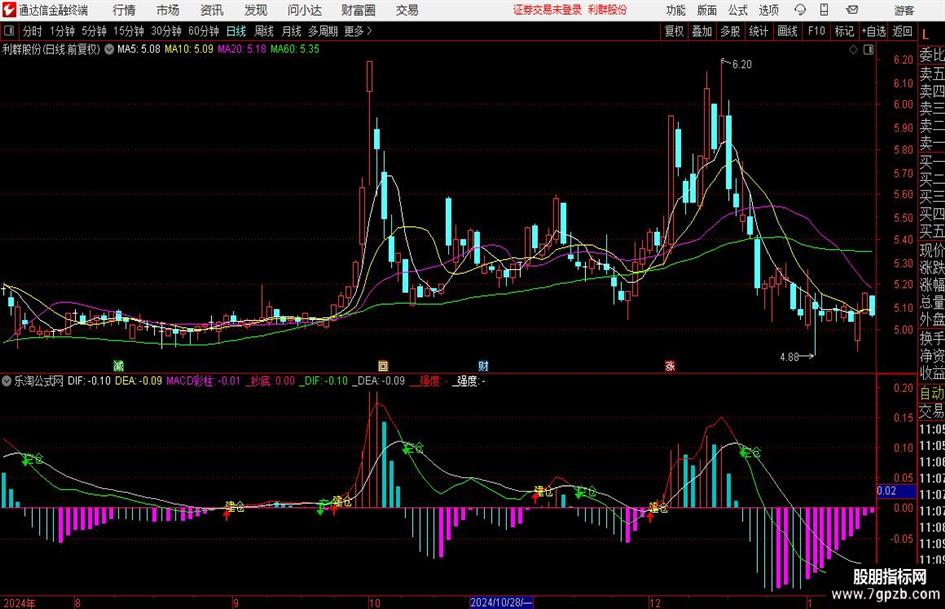Click the 返回 back button
945x609 pixels.
(902, 31)
